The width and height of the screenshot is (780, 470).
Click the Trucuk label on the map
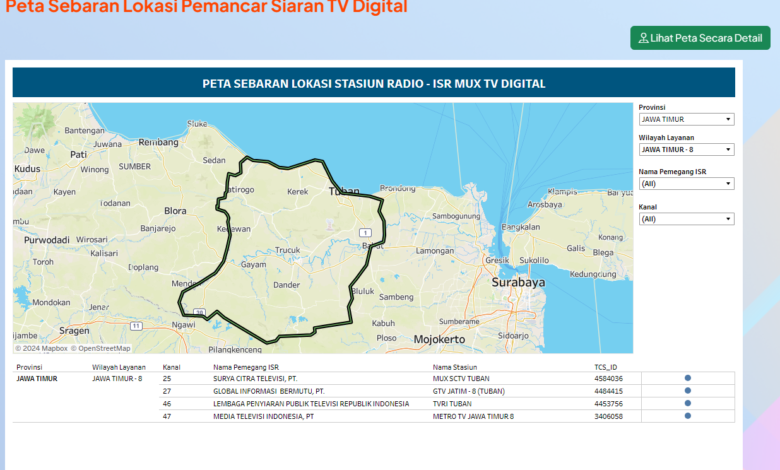[x=288, y=250]
